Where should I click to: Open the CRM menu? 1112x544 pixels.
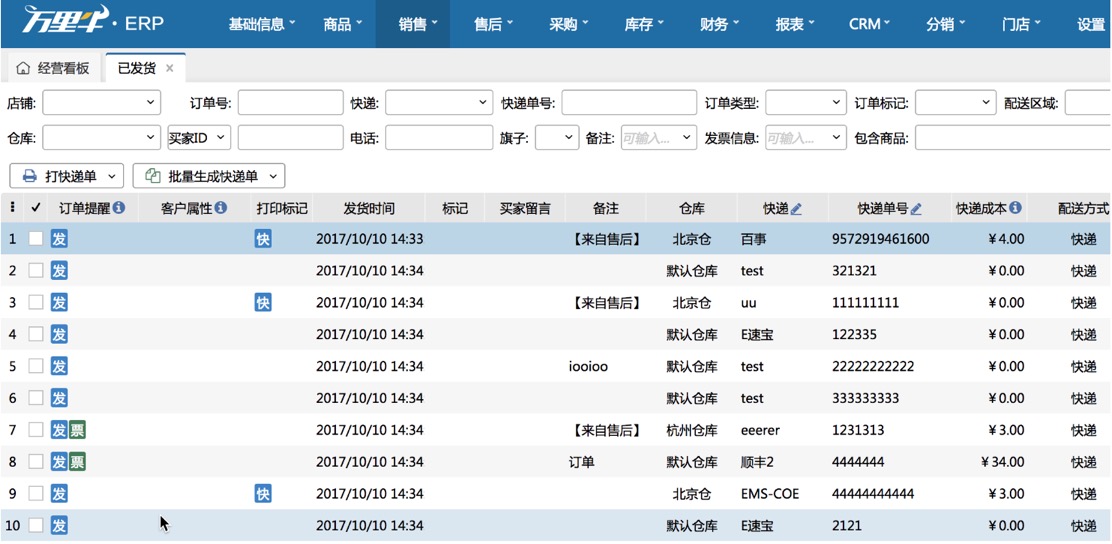click(869, 24)
